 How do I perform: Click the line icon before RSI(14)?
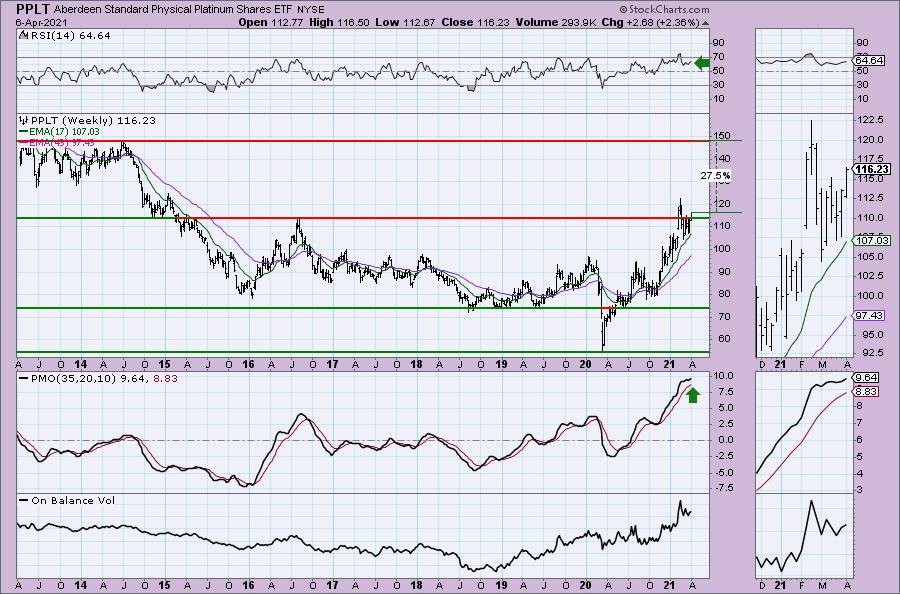click(23, 35)
